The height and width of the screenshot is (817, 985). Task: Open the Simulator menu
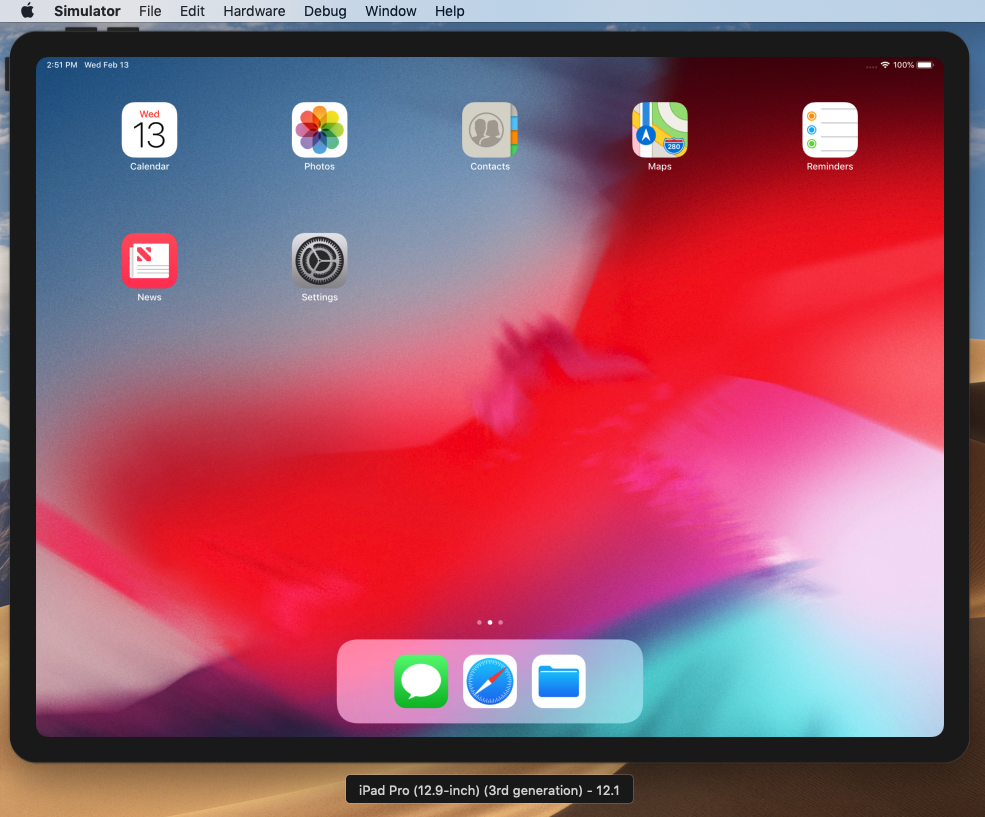point(87,11)
